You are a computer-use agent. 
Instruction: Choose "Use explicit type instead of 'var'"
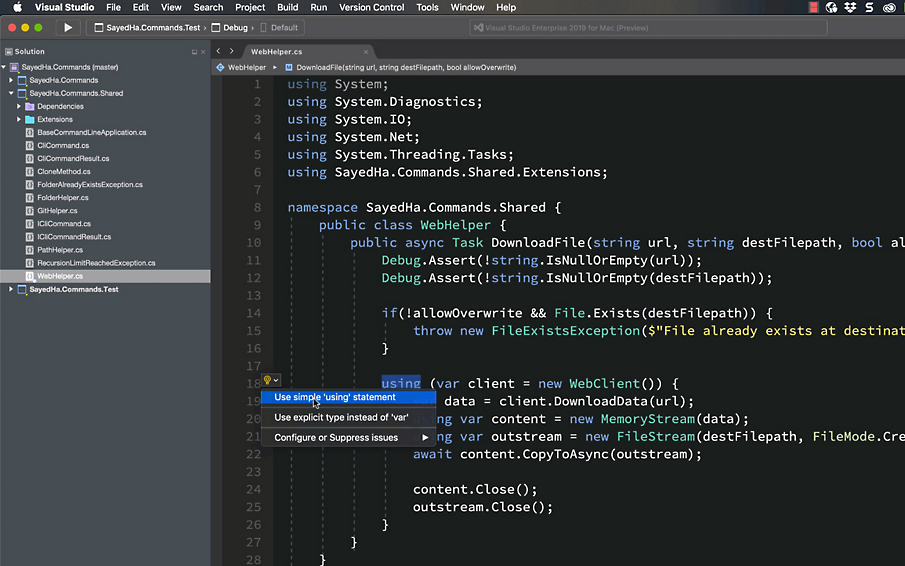[341, 417]
